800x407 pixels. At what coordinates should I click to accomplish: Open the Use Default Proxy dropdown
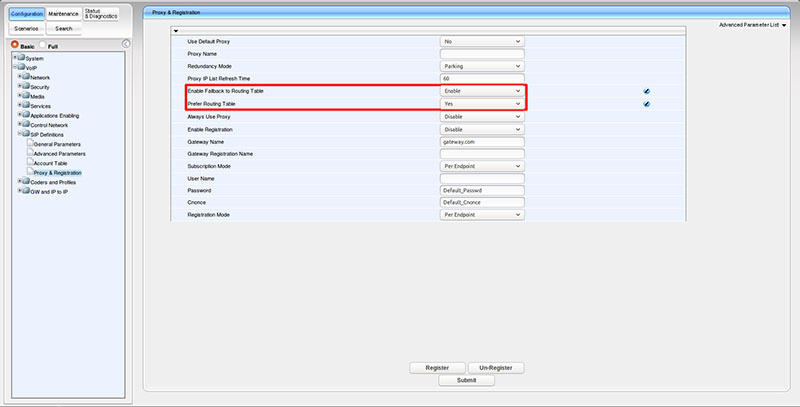(482, 41)
